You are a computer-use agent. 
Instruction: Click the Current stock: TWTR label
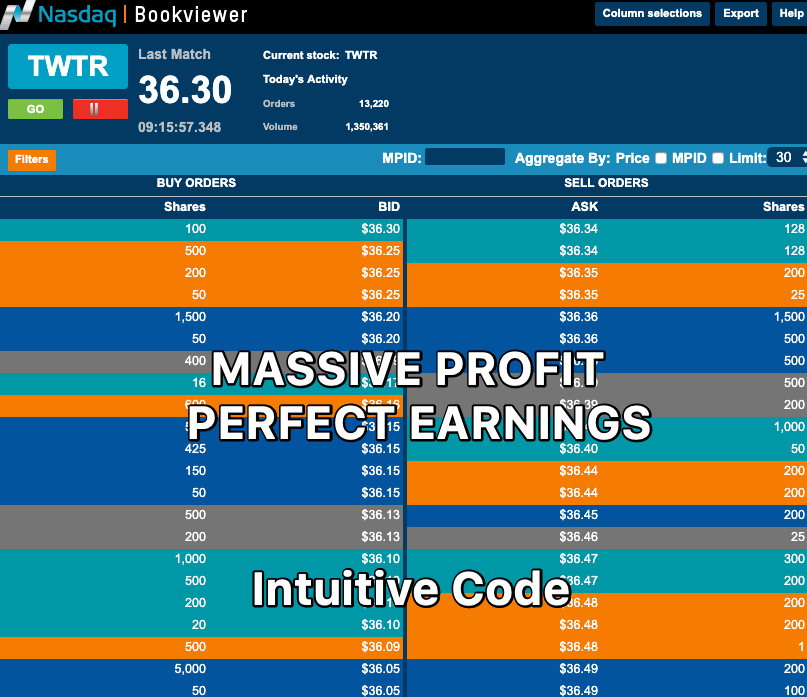point(320,55)
